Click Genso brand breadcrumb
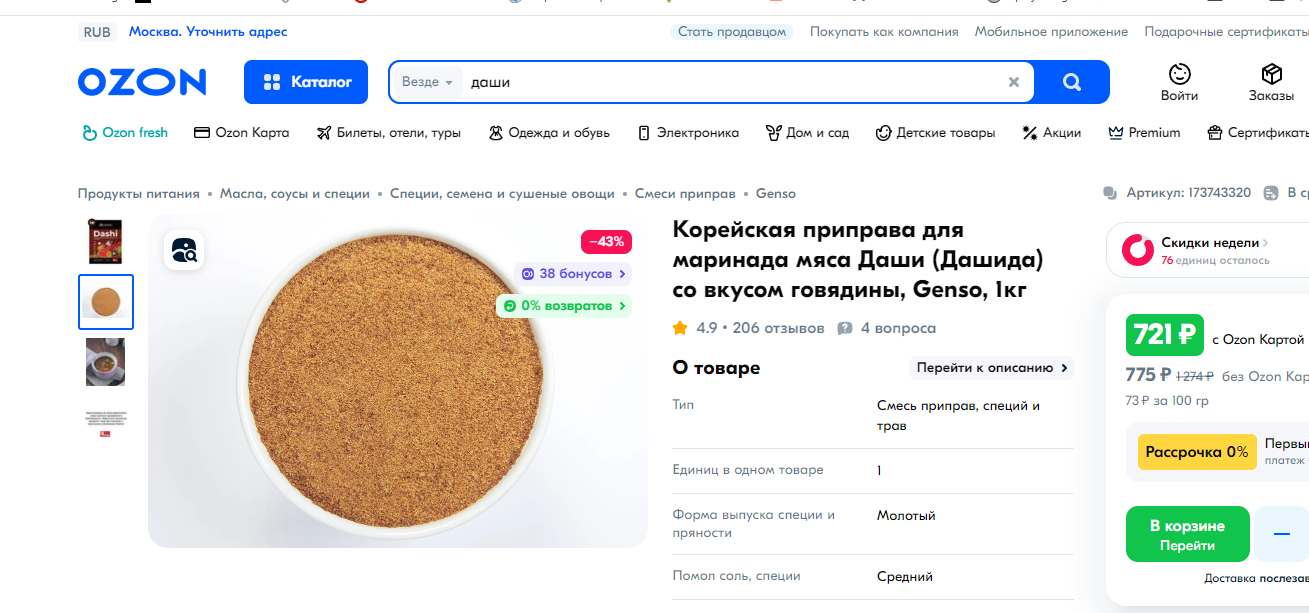The height and width of the screenshot is (613, 1309). [x=776, y=193]
